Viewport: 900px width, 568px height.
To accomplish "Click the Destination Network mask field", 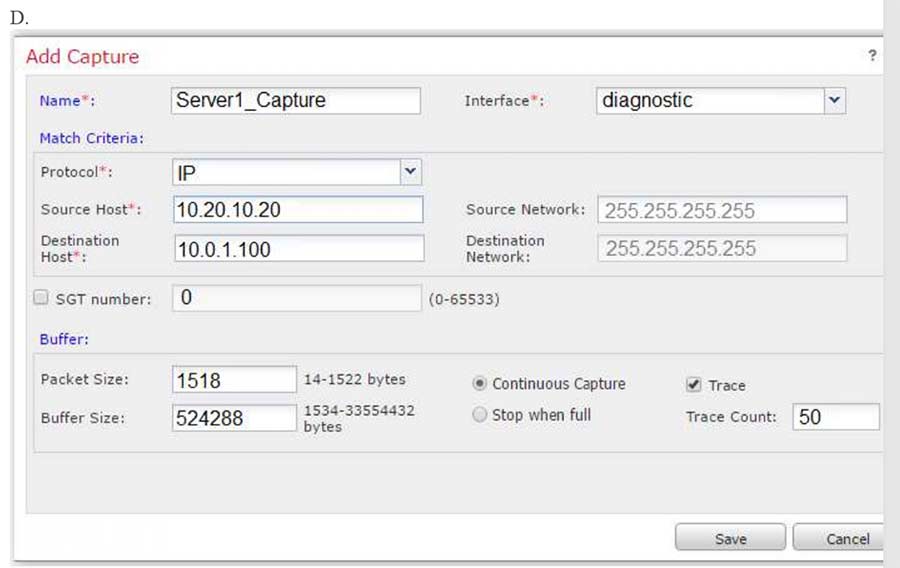I will coord(722,249).
